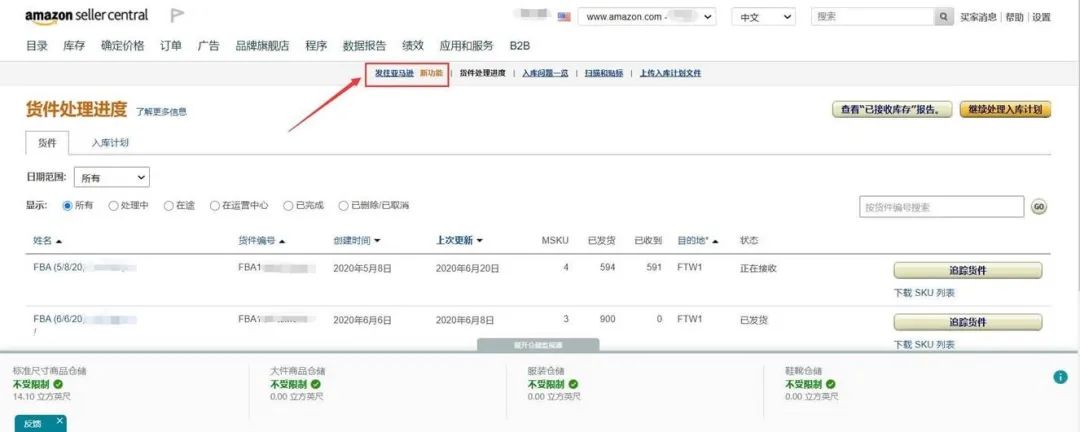Click the top 搜索 input field
1080x432 pixels.
[873, 17]
